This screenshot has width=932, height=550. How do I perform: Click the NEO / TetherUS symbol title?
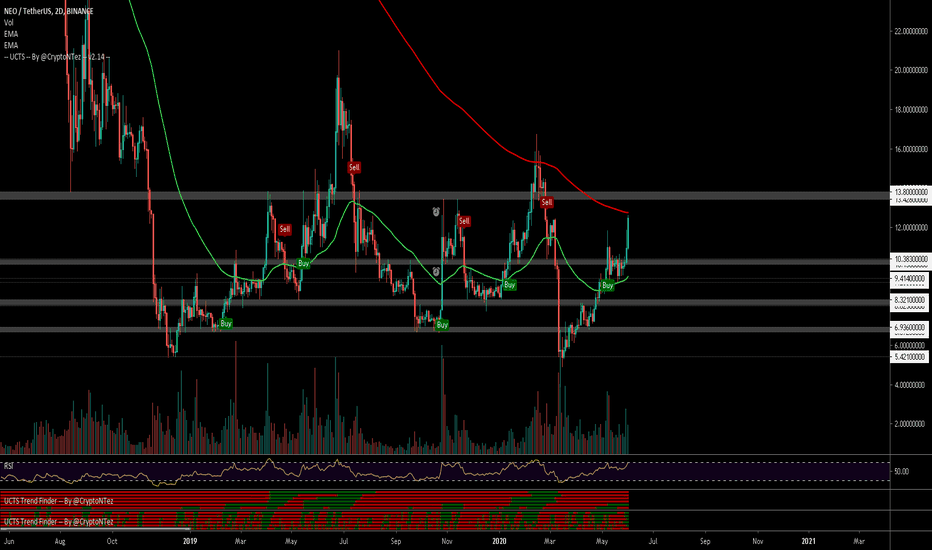[x=49, y=11]
